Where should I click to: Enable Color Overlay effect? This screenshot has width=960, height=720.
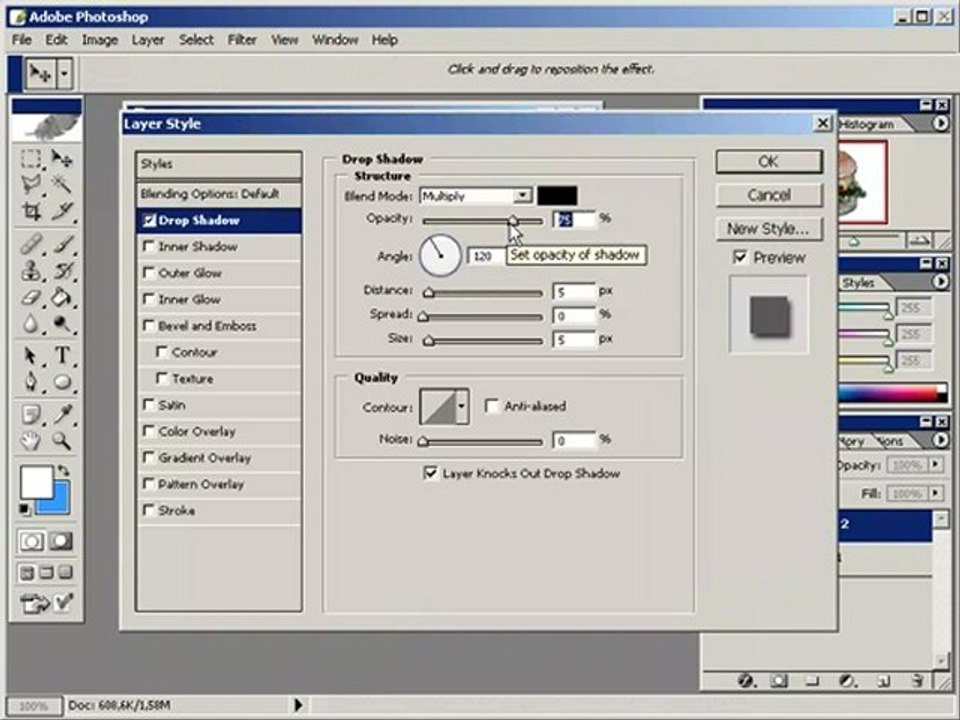pos(148,431)
